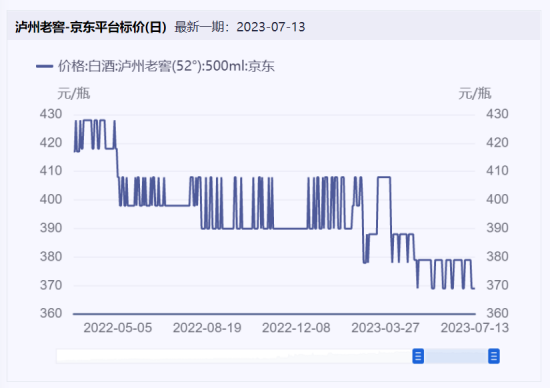Viewport: 550px width, 388px height.
Task: Click the highlighted range between slider handles
Action: [456, 356]
